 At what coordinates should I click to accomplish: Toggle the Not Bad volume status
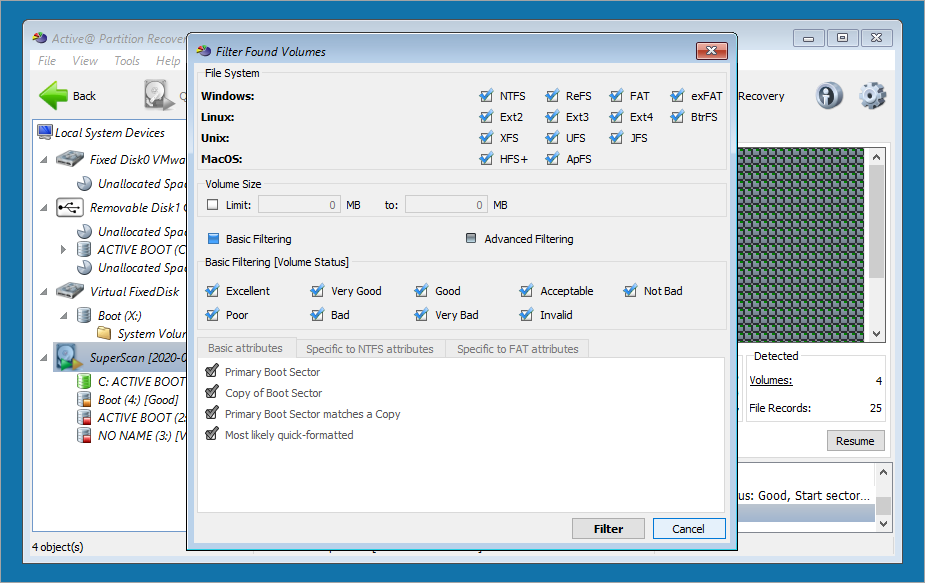click(x=630, y=291)
